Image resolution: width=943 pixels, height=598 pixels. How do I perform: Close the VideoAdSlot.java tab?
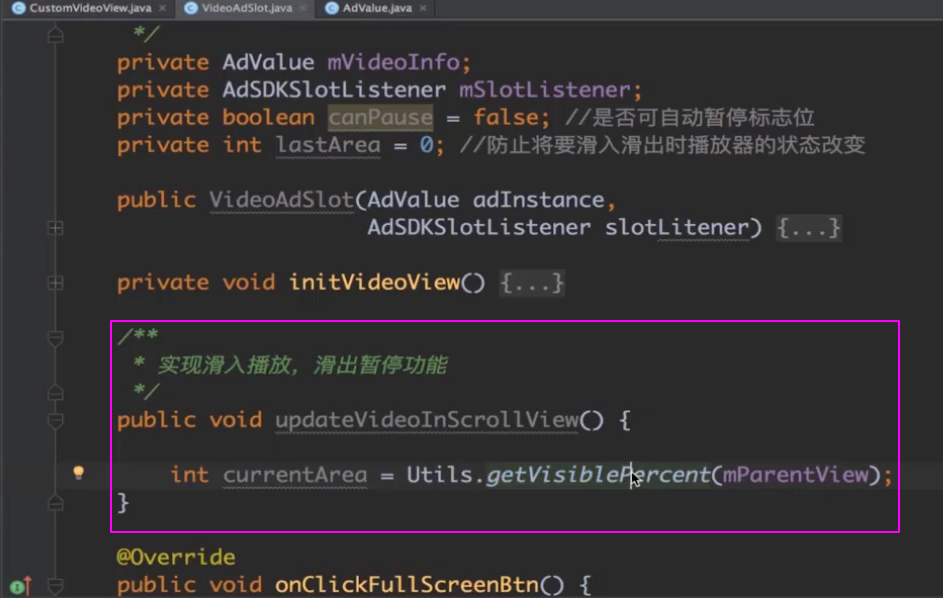coord(303,8)
